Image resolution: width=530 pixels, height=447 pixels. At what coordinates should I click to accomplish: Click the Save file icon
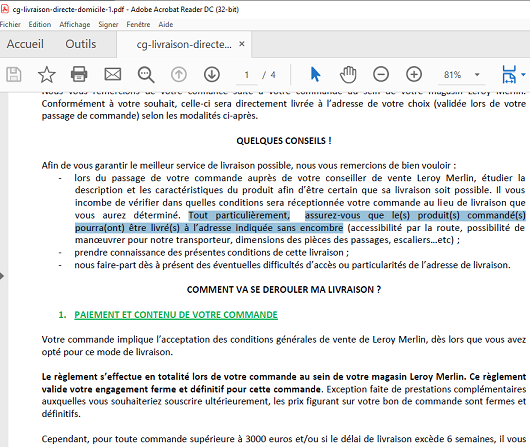(x=14, y=74)
